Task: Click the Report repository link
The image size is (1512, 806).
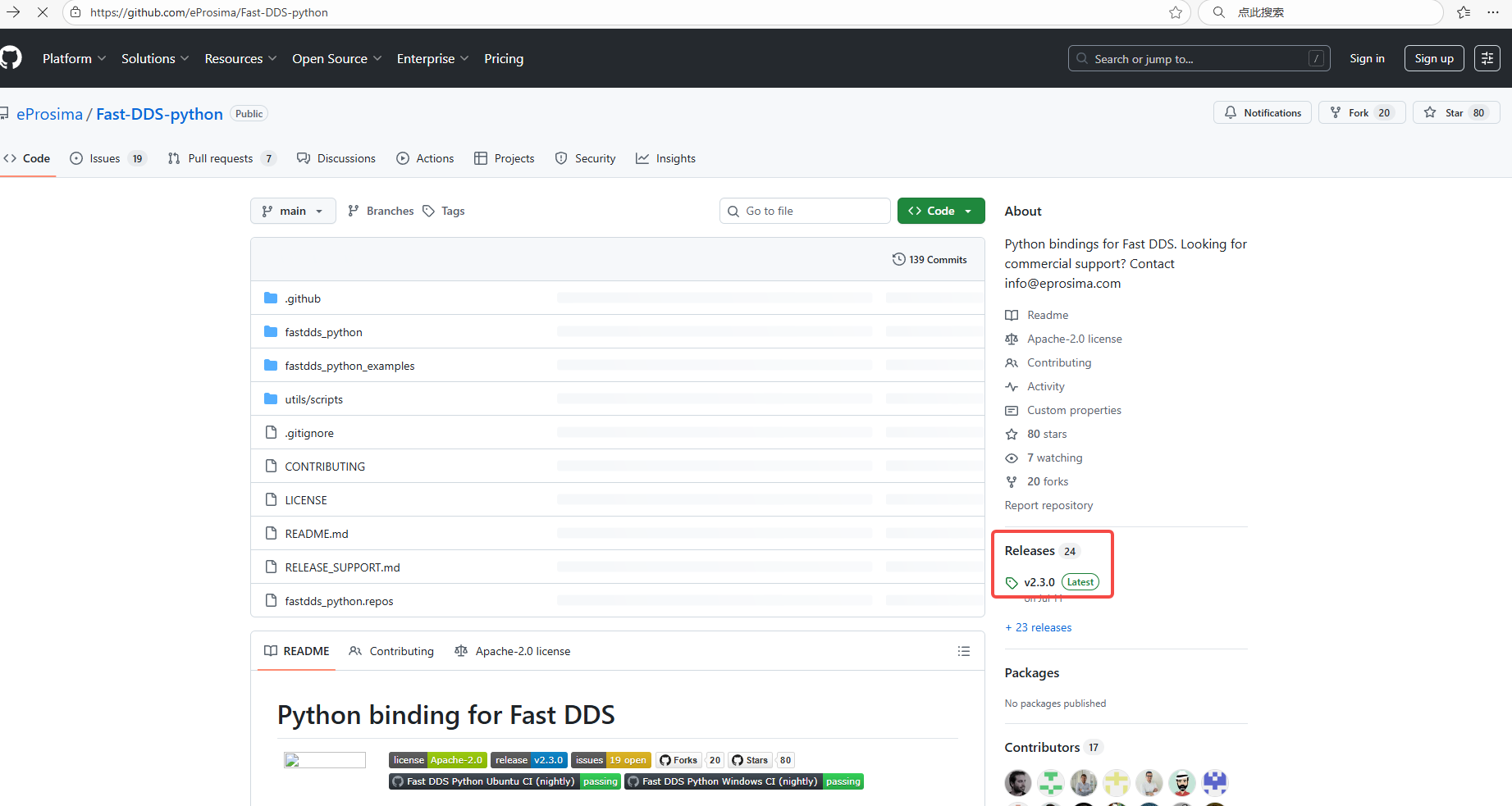Action: 1048,505
